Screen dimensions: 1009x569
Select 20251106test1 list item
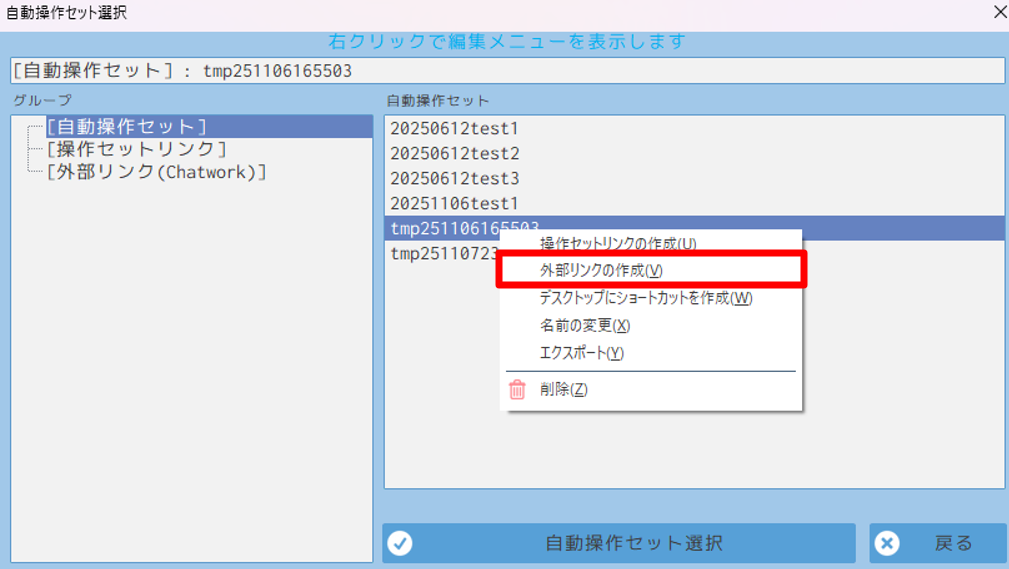pyautogui.click(x=455, y=204)
